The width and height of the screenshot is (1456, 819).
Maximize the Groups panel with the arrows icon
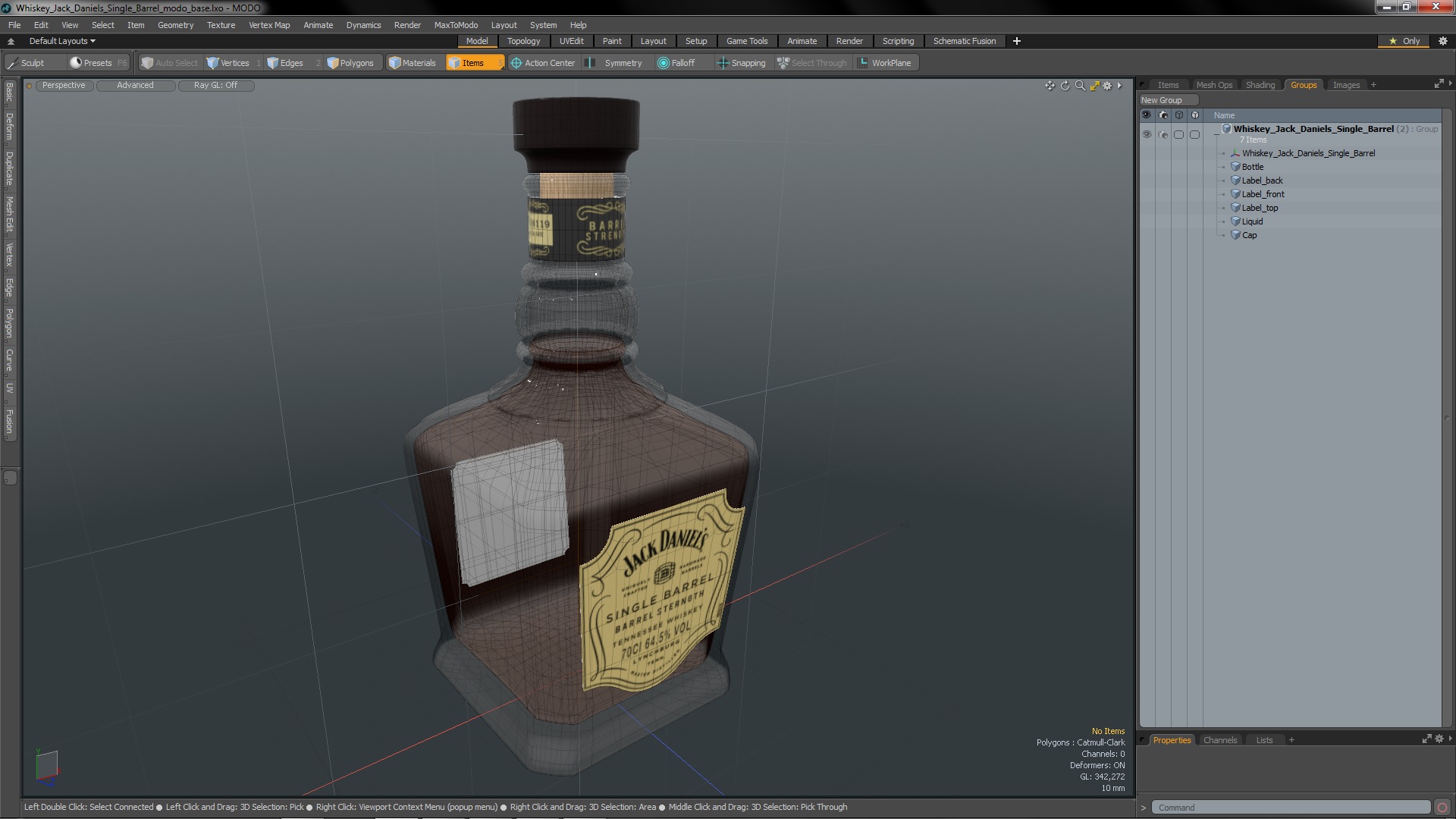[1439, 84]
